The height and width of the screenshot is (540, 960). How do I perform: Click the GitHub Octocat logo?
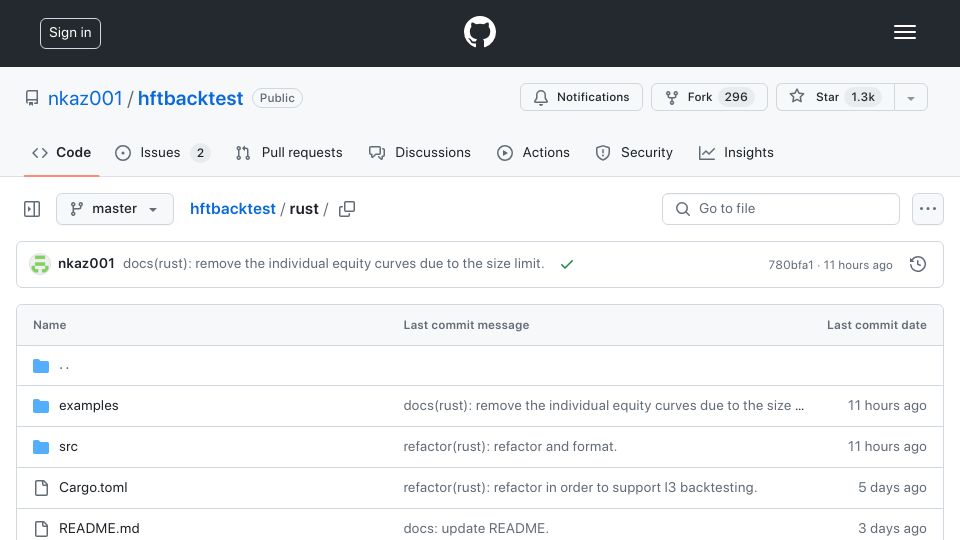[479, 32]
